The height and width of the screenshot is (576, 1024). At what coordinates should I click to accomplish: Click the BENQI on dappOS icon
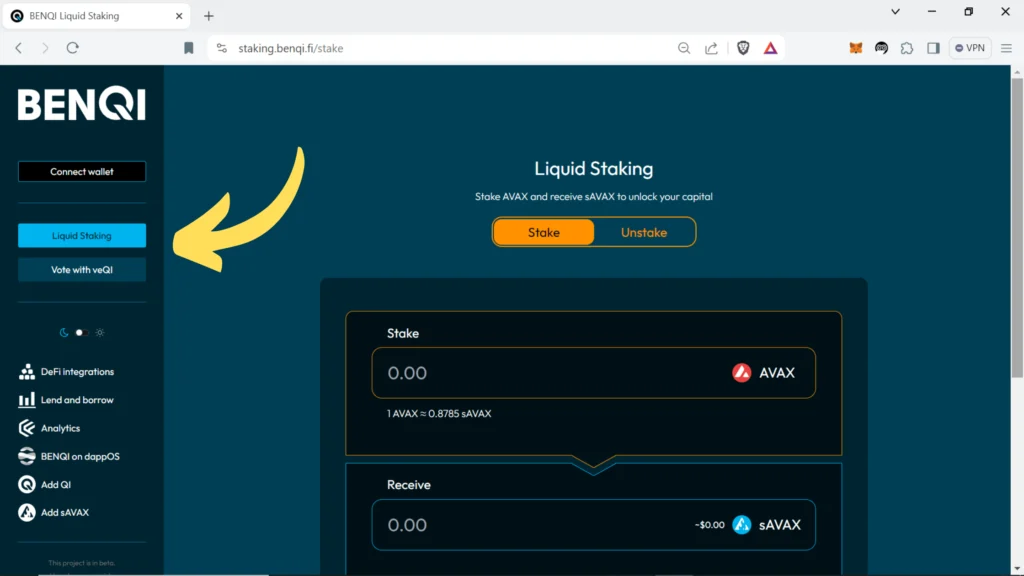27,456
